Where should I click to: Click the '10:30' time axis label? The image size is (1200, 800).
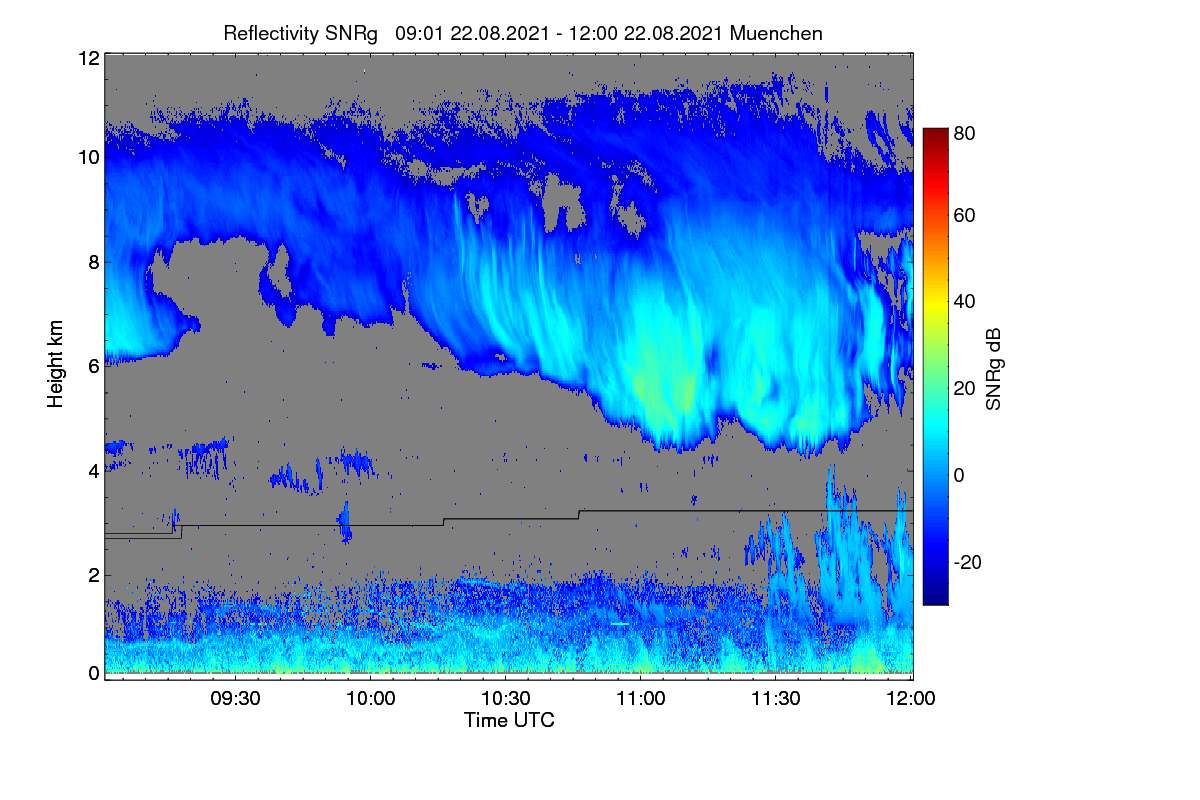coord(506,699)
